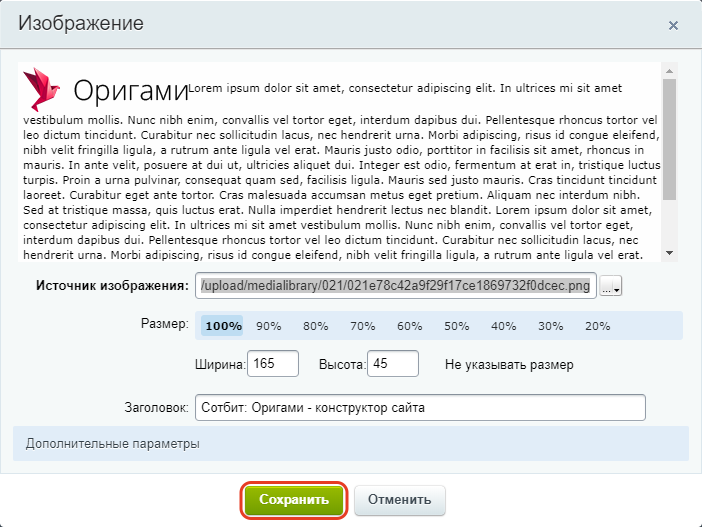Focus the Источник изображения path field

click(396, 285)
